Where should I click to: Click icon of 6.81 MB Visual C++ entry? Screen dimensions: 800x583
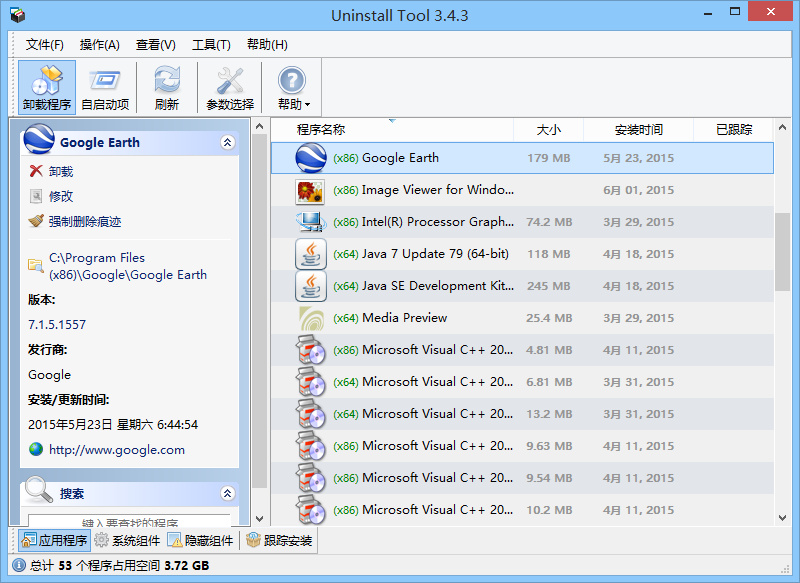(311, 383)
